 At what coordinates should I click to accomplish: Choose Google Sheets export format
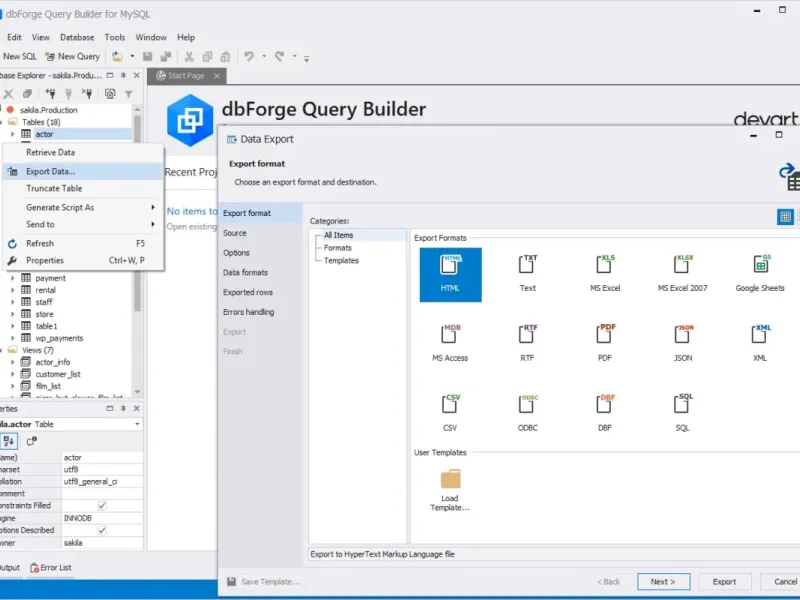tap(760, 274)
